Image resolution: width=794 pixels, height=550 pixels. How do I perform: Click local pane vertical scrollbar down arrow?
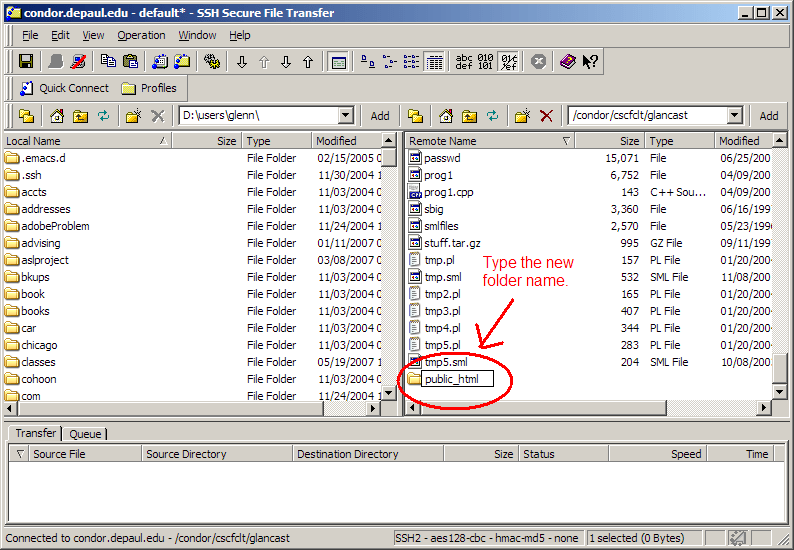(x=388, y=392)
